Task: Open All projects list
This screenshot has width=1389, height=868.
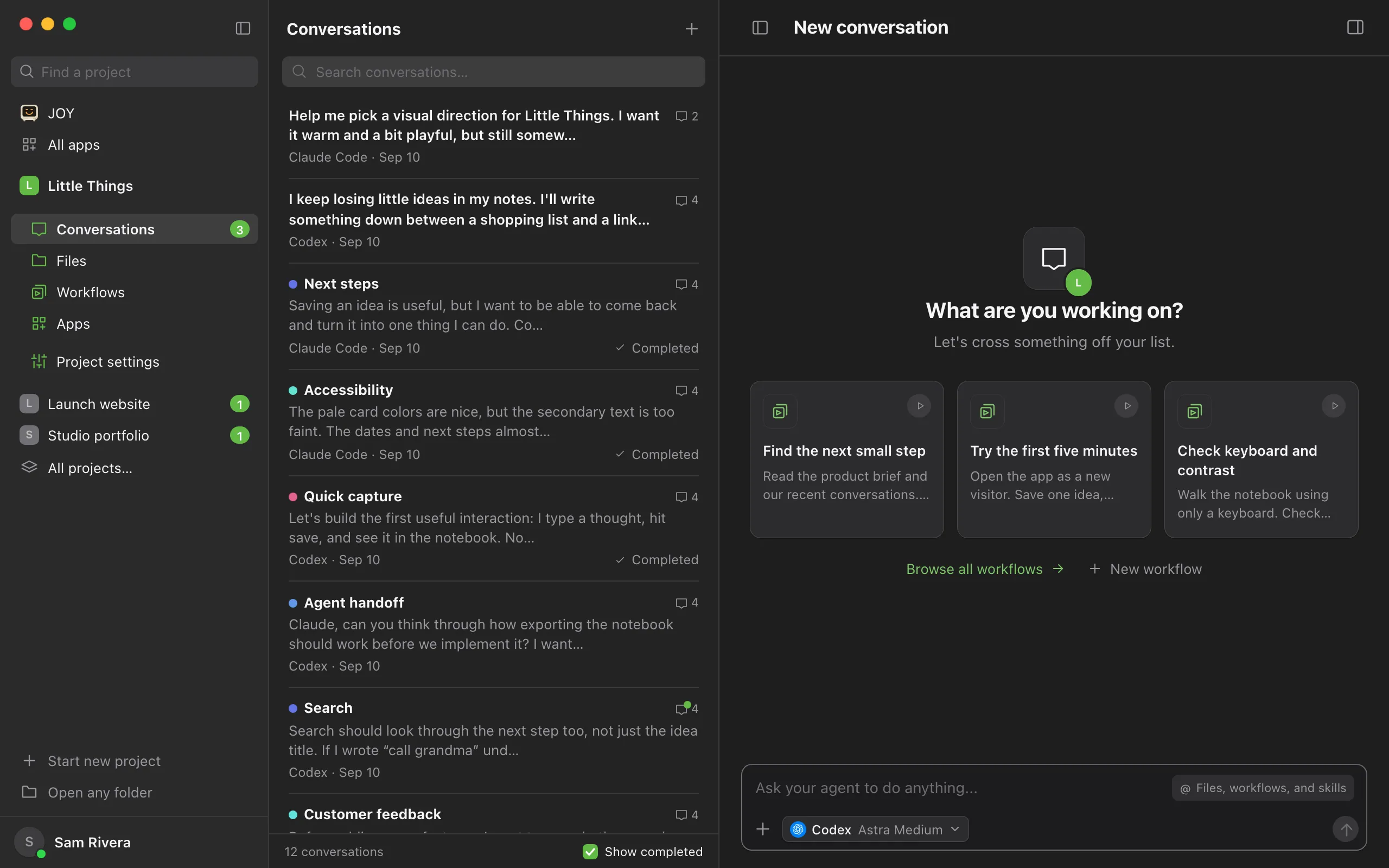Action: click(x=135, y=468)
